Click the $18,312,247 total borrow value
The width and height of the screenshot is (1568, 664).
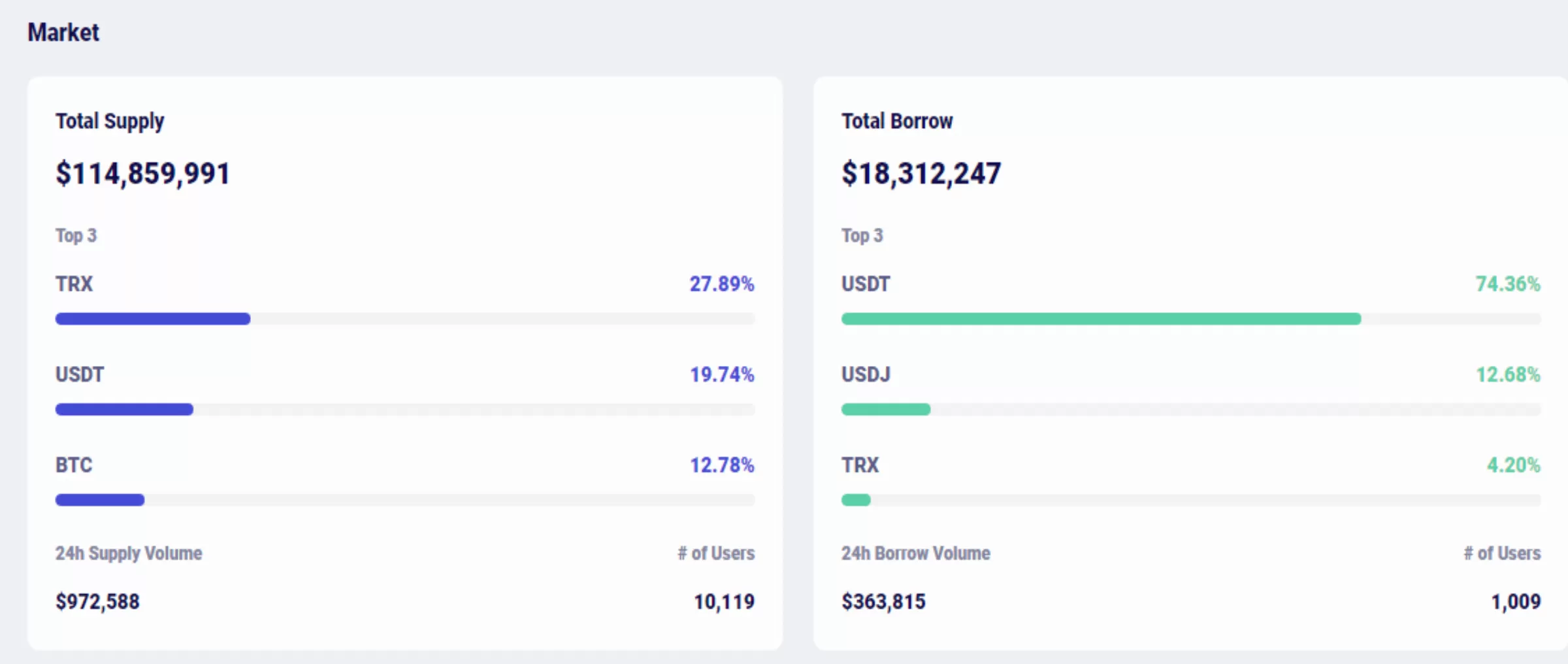pyautogui.click(x=921, y=174)
